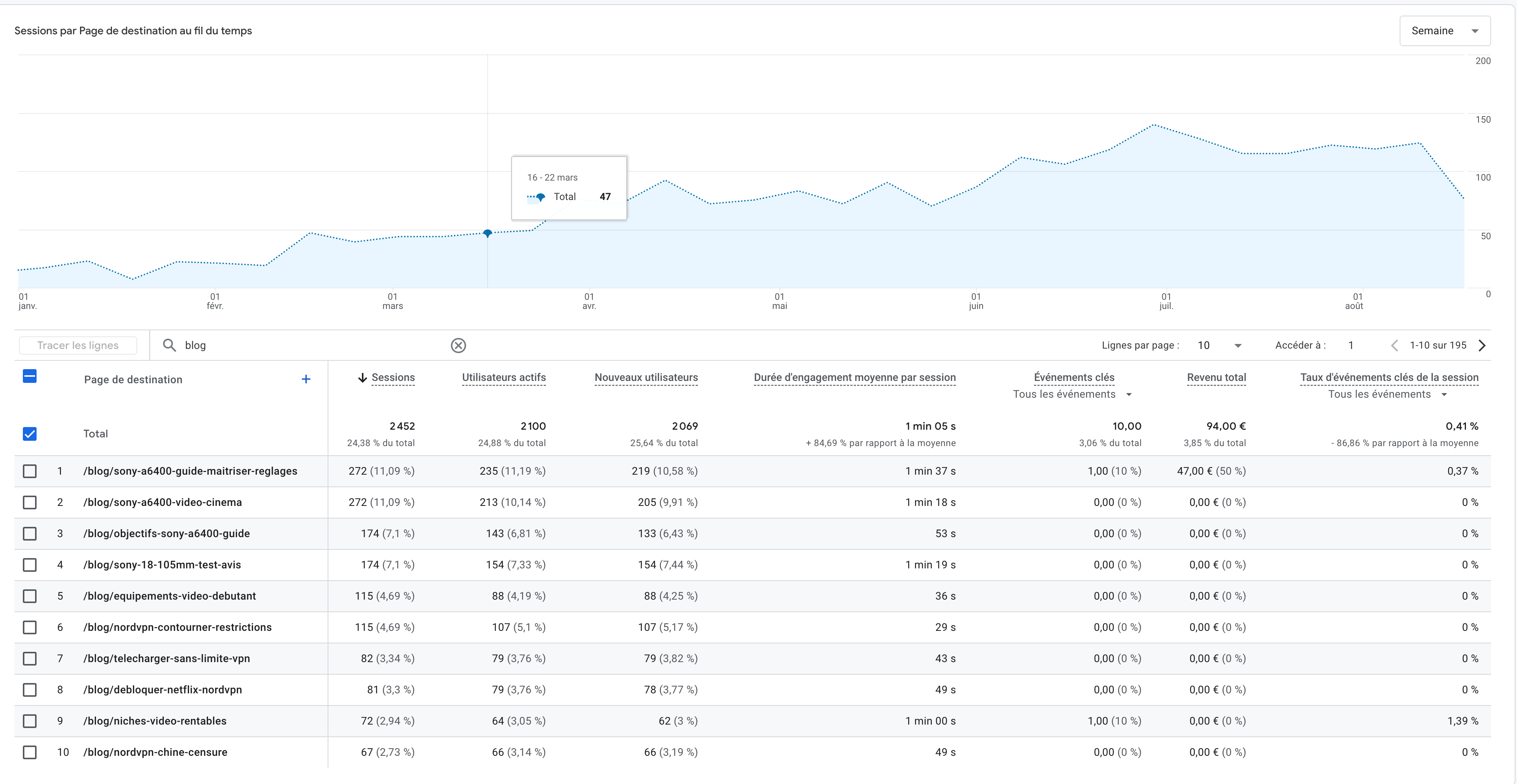Click the 16-22 mars chart data point
The width and height of the screenshot is (1517, 784).
coord(488,233)
